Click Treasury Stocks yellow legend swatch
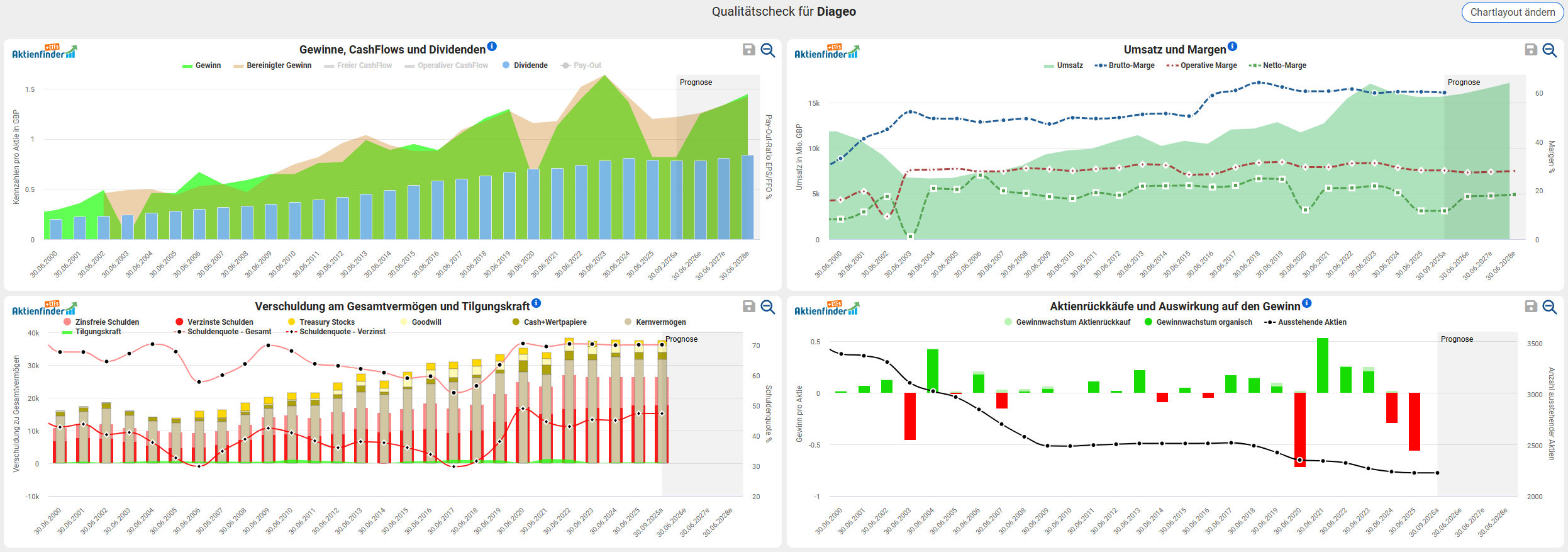The width and height of the screenshot is (1568, 552). tap(292, 322)
